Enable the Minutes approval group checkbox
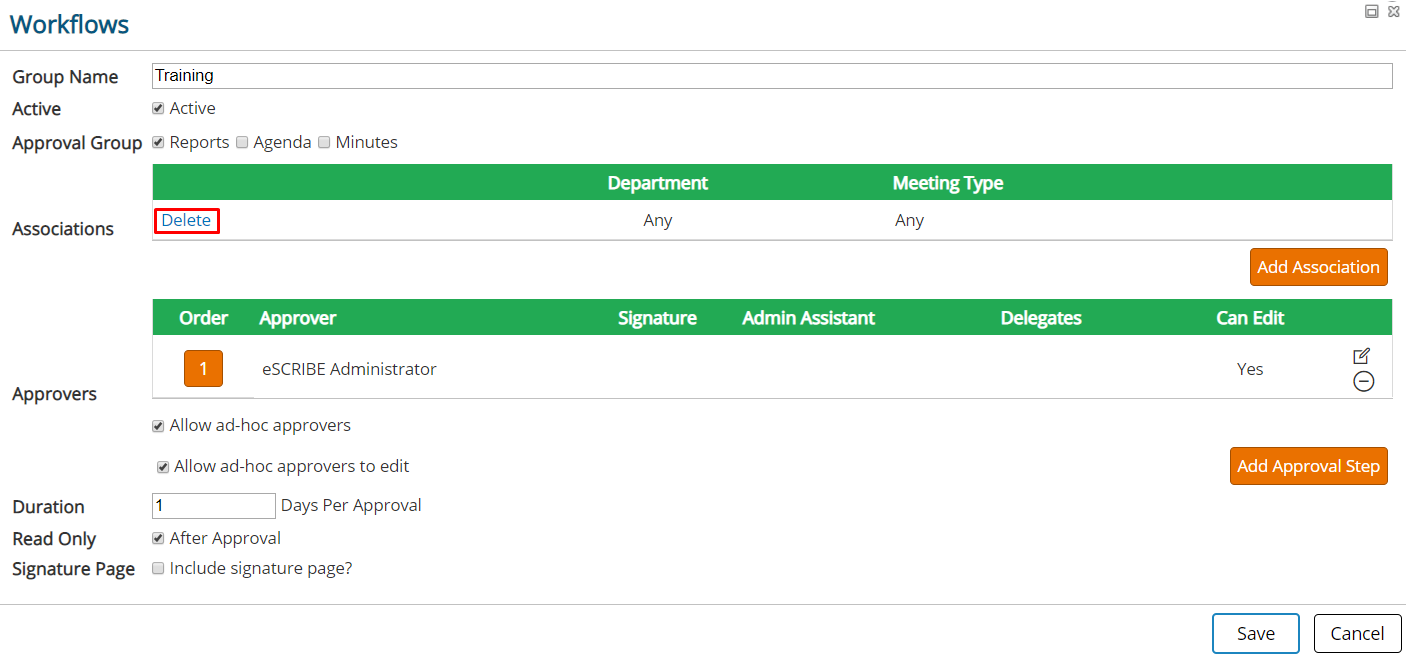 click(x=324, y=142)
